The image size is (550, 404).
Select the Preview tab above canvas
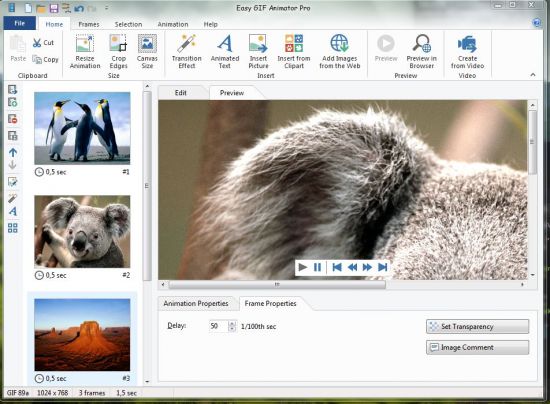232,93
